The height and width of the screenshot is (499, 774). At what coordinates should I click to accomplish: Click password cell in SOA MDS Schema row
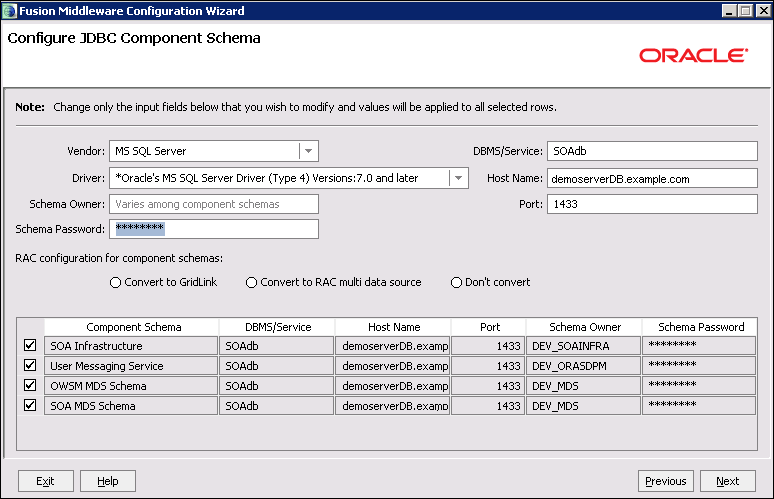point(699,406)
